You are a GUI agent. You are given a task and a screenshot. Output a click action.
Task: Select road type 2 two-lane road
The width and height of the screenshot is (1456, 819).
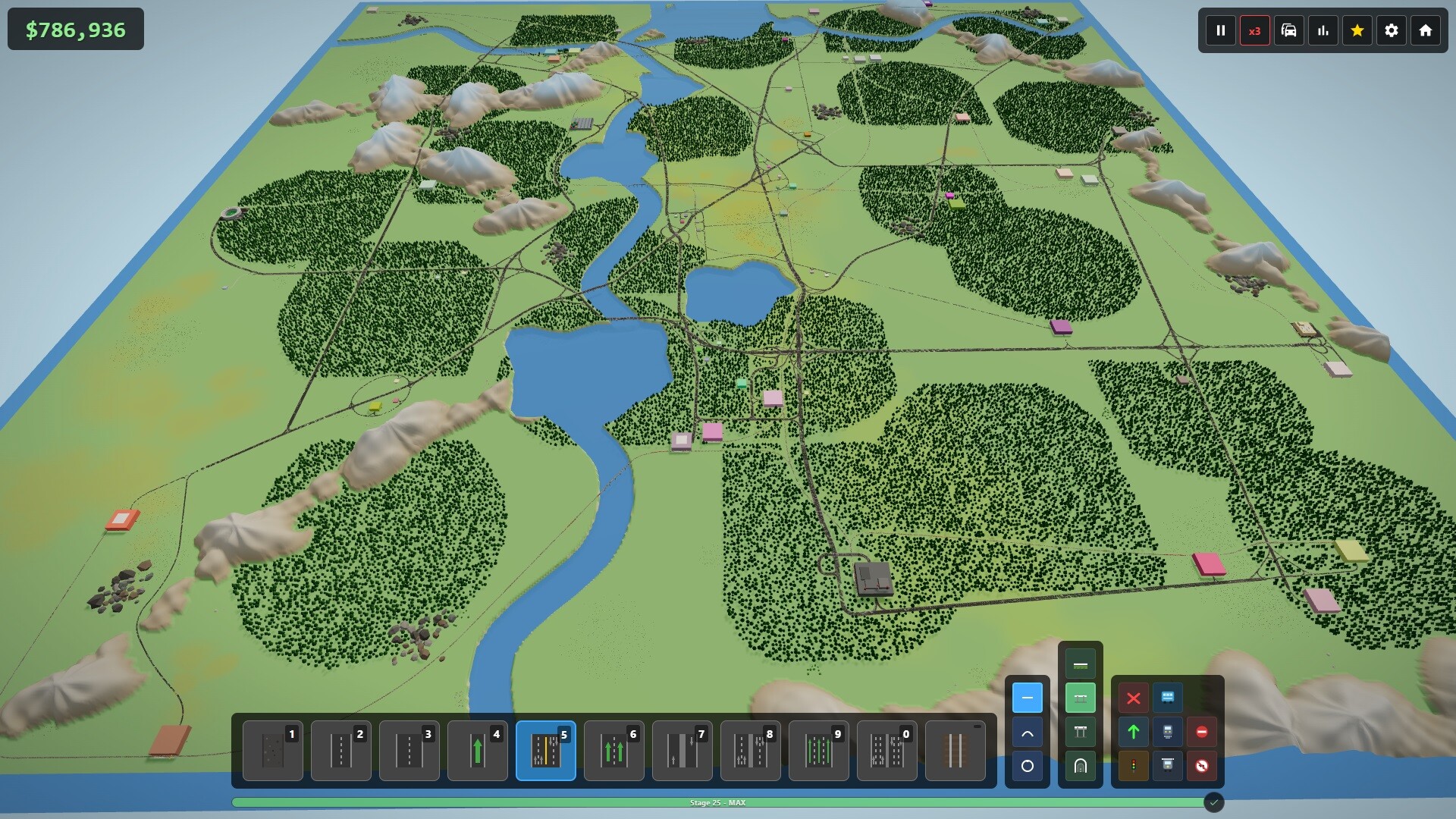point(341,751)
